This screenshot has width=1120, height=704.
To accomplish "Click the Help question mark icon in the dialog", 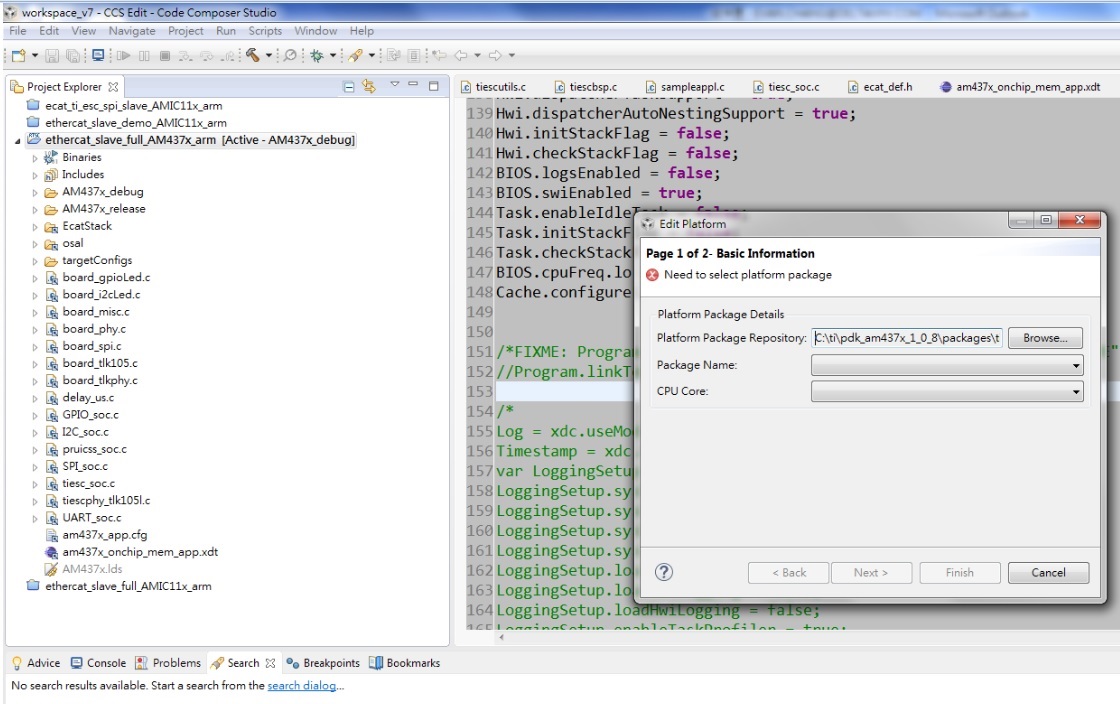I will [x=664, y=572].
